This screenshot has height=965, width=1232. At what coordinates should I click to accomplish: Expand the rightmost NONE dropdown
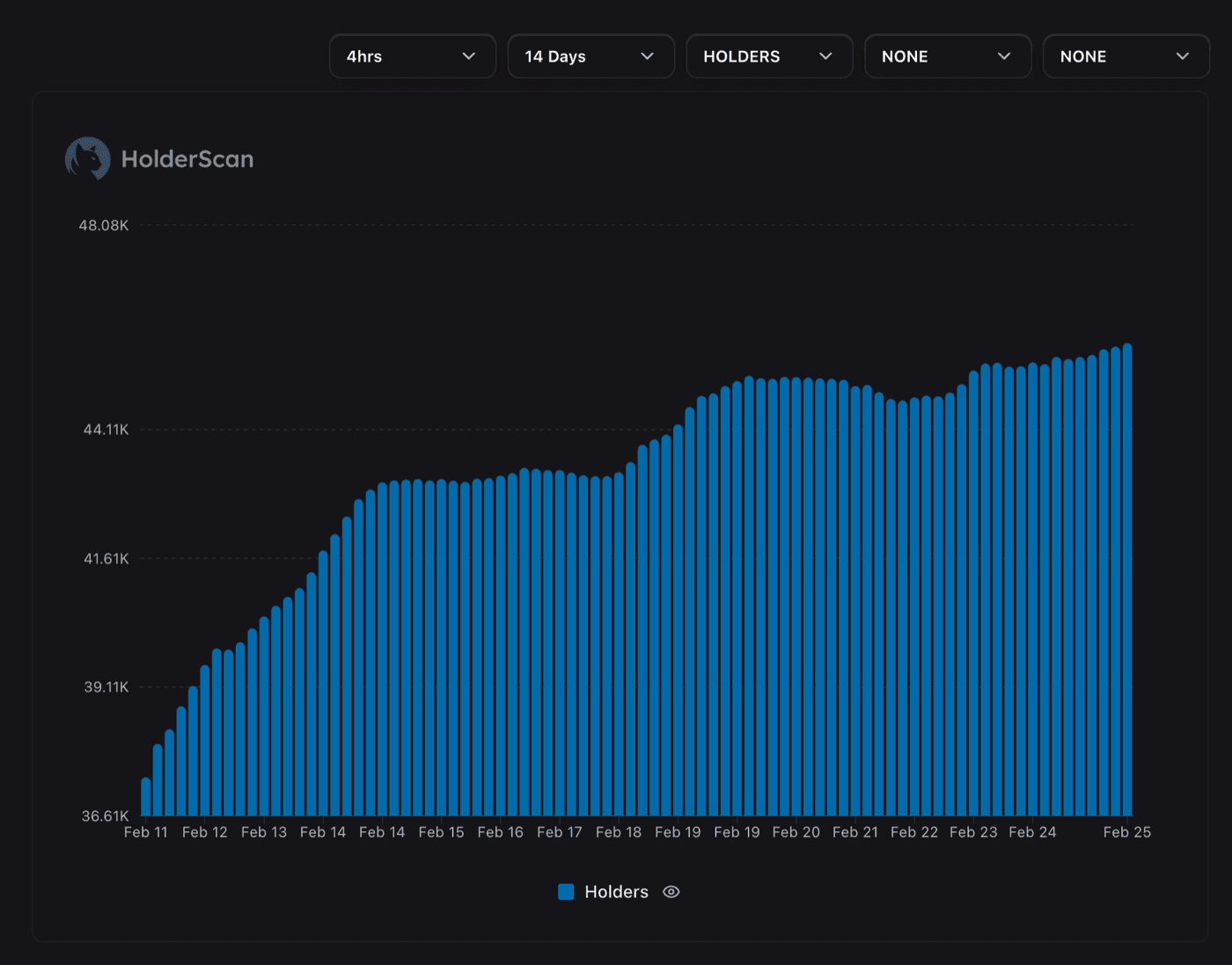1126,55
